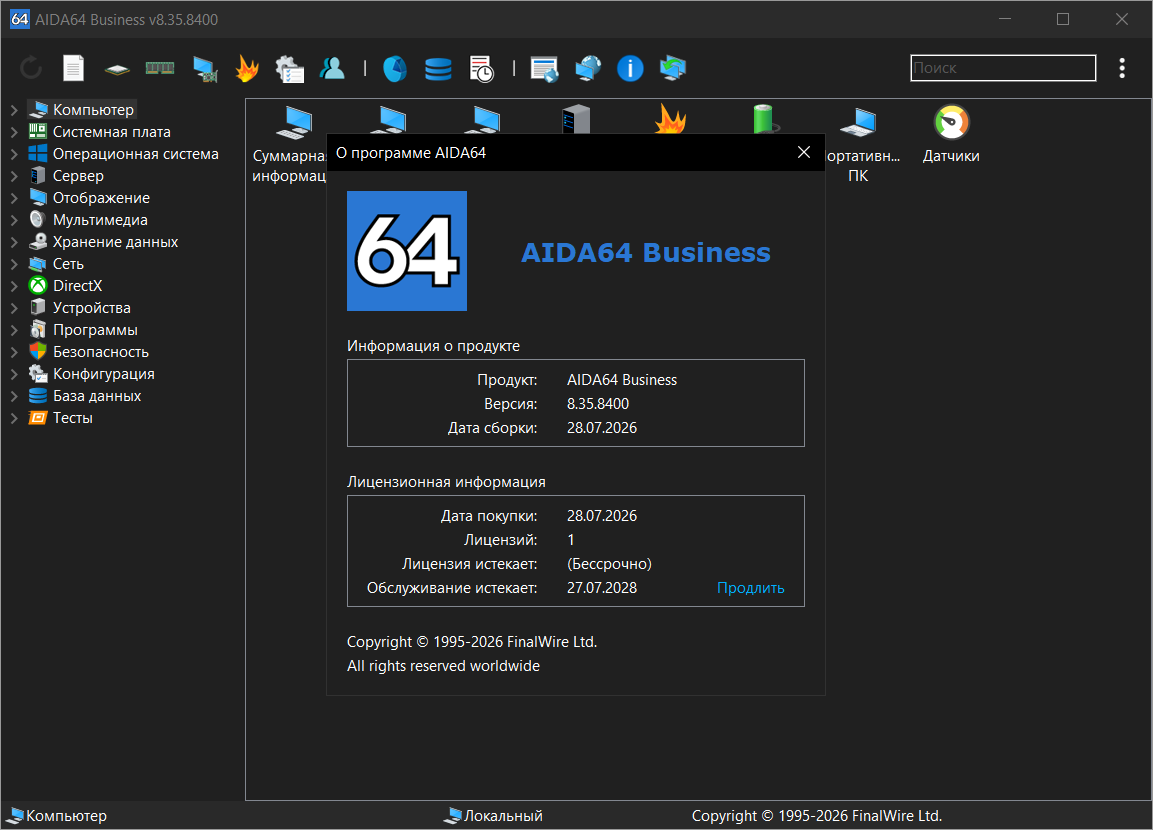Click All rights reserved worldwide text
This screenshot has height=830, width=1153.
pos(443,665)
